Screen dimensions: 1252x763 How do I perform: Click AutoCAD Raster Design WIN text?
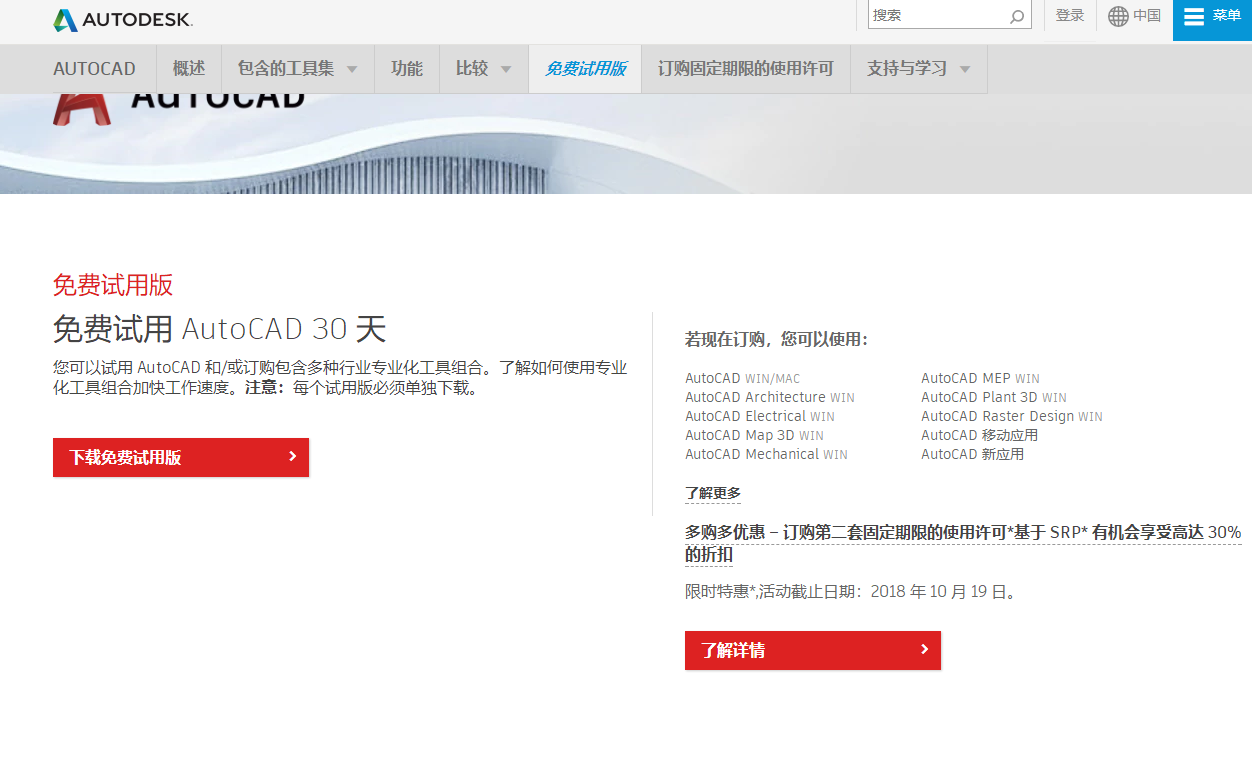(1012, 416)
